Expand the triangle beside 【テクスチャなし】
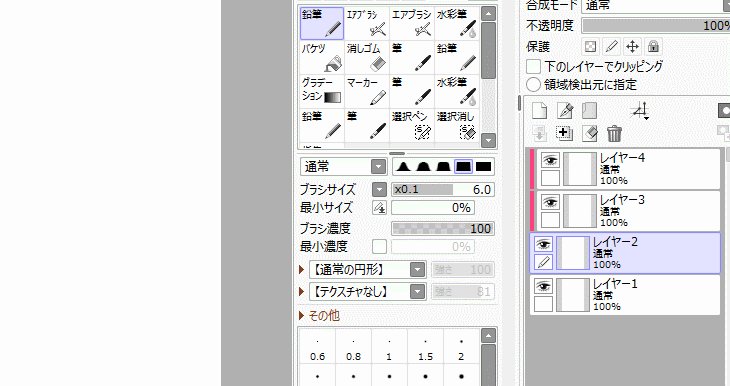 [302, 291]
